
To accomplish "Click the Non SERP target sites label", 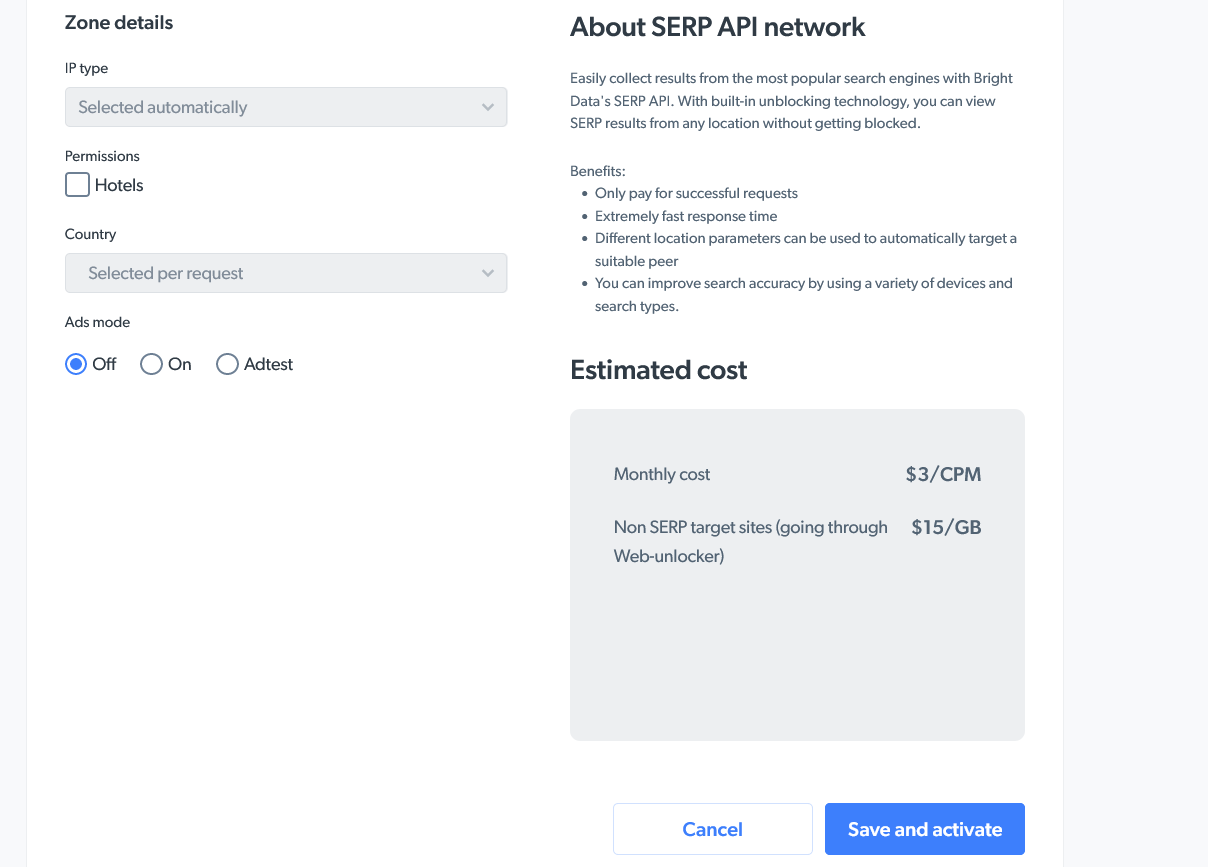I will tap(750, 527).
